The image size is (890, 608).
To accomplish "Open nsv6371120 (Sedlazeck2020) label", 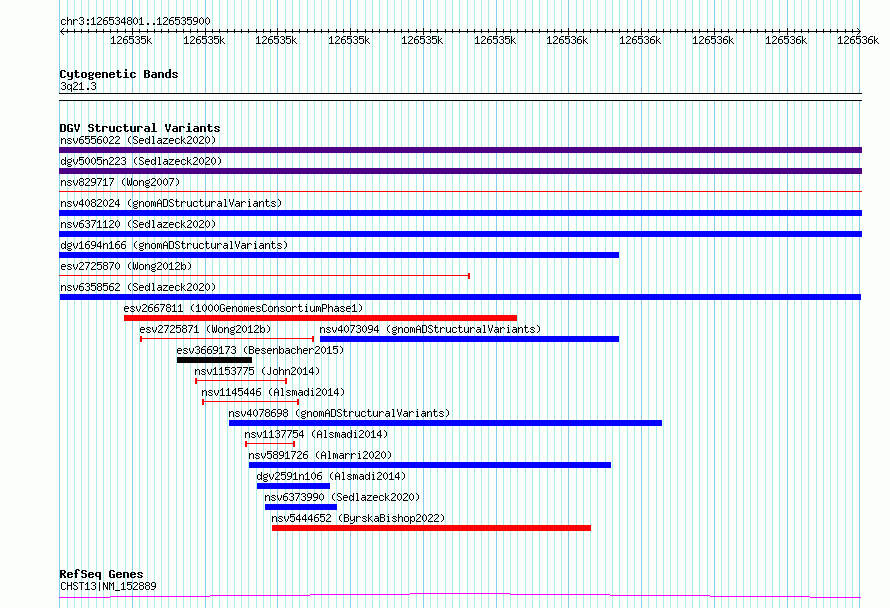I will [138, 224].
